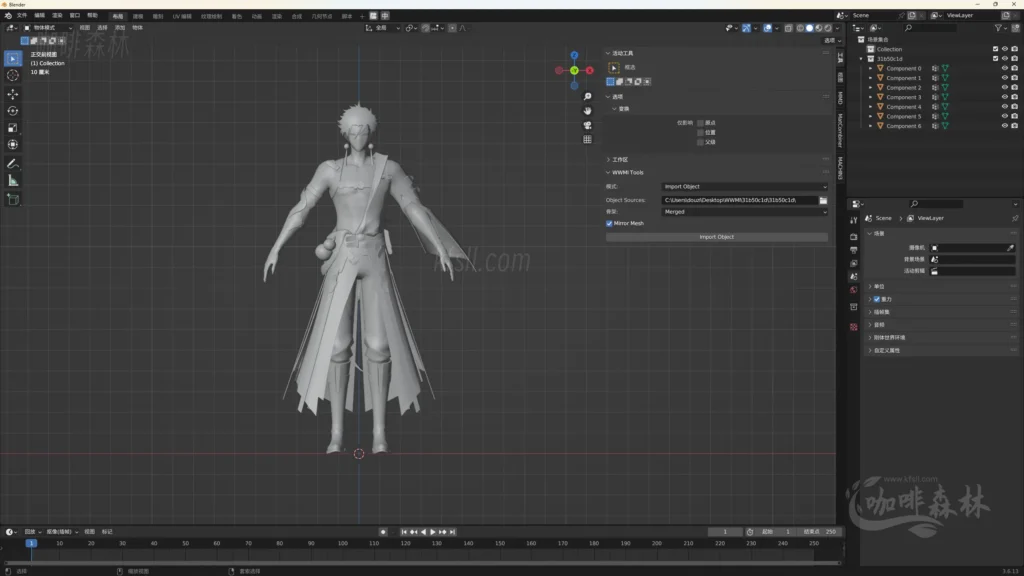Disable the Mirror Mesh checkbox

(609, 224)
